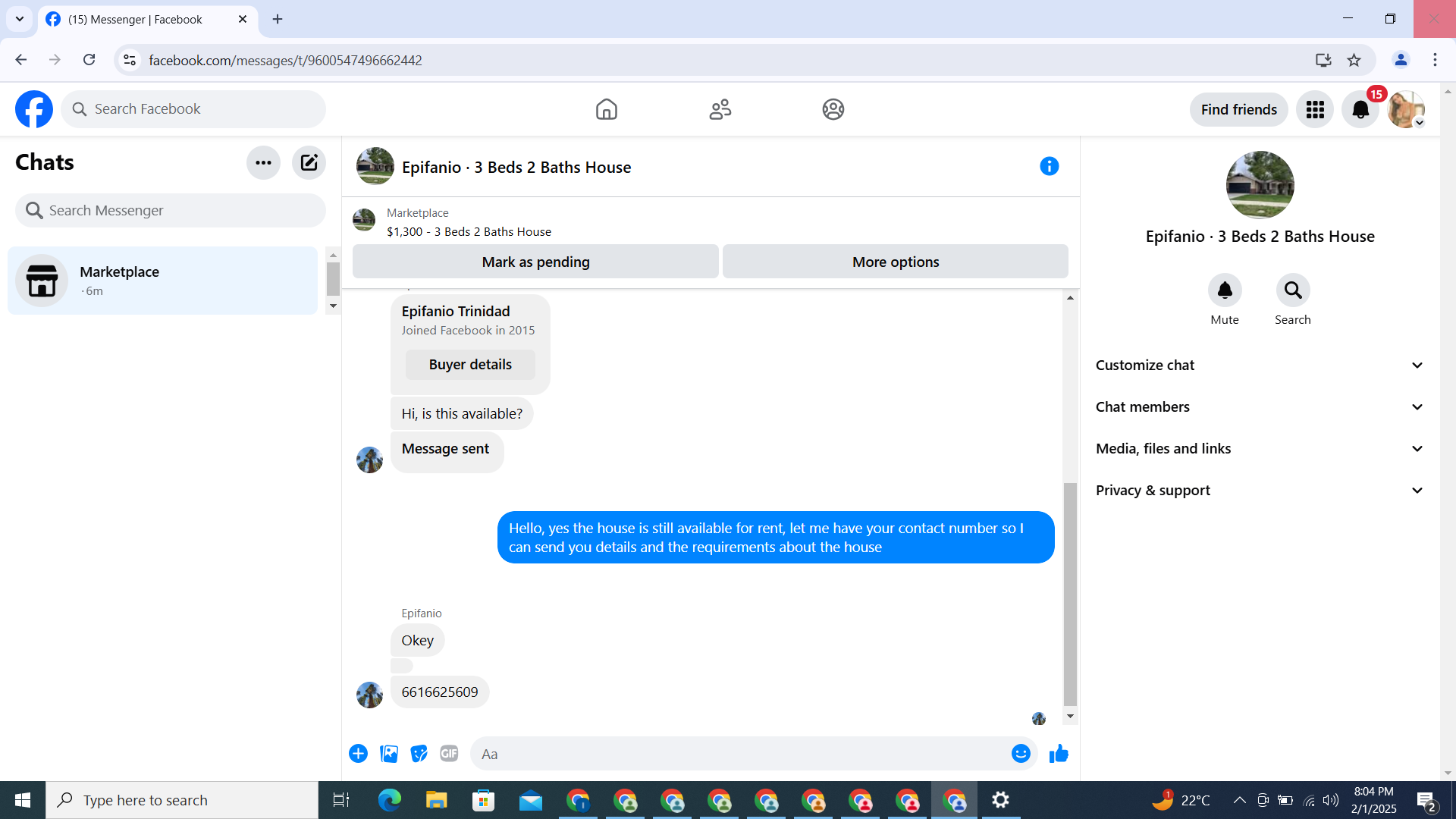Image resolution: width=1456 pixels, height=819 pixels.
Task: Click the Buyer details button
Action: coord(470,365)
